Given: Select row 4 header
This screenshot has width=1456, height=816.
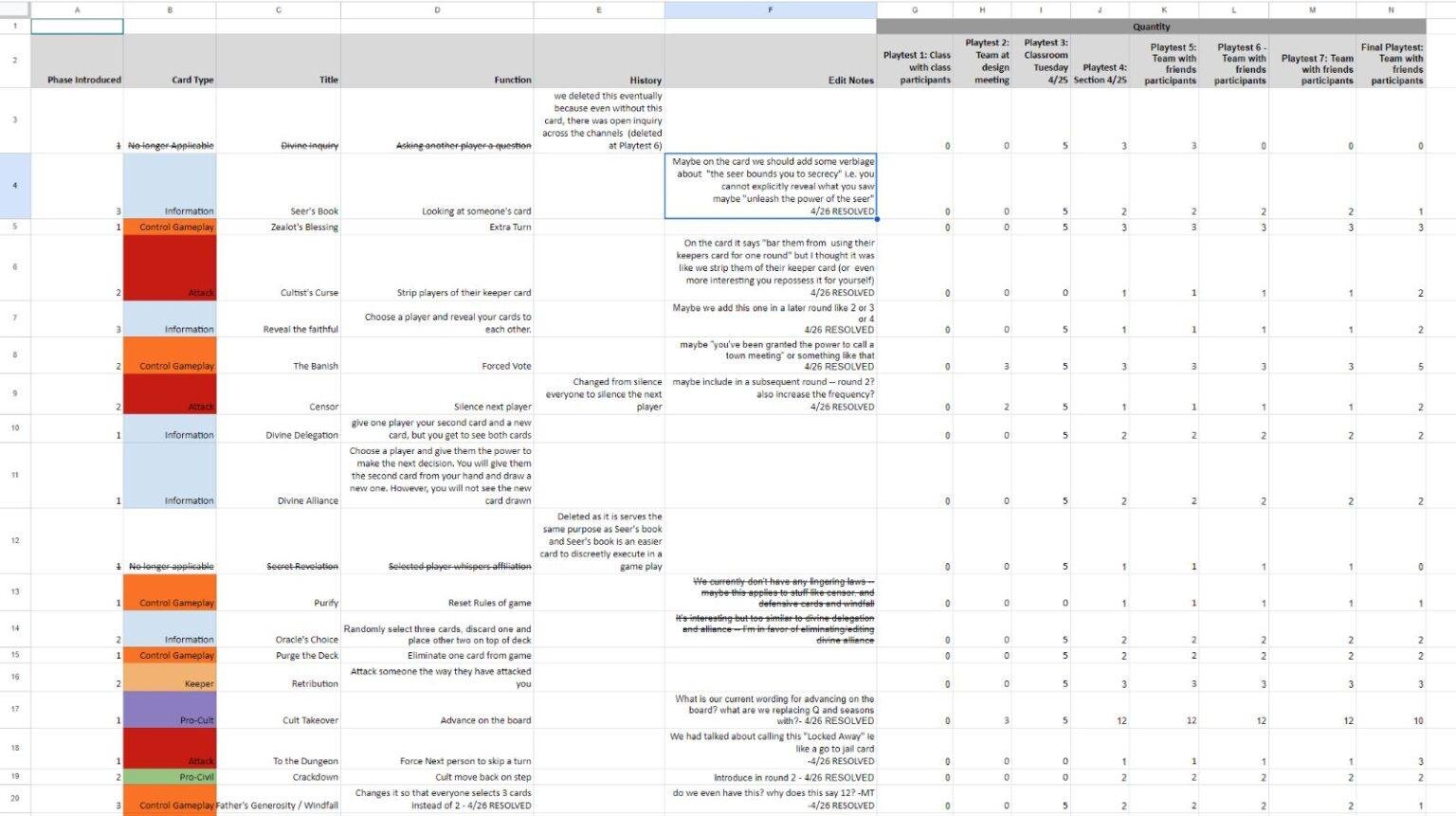Looking at the screenshot, I should 15,186.
